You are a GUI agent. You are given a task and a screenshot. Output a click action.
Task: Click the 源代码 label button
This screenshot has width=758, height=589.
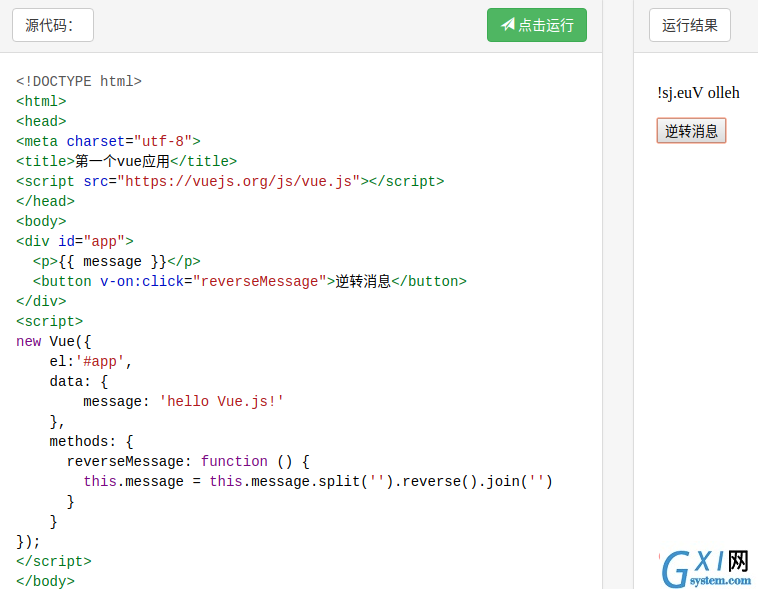point(53,25)
